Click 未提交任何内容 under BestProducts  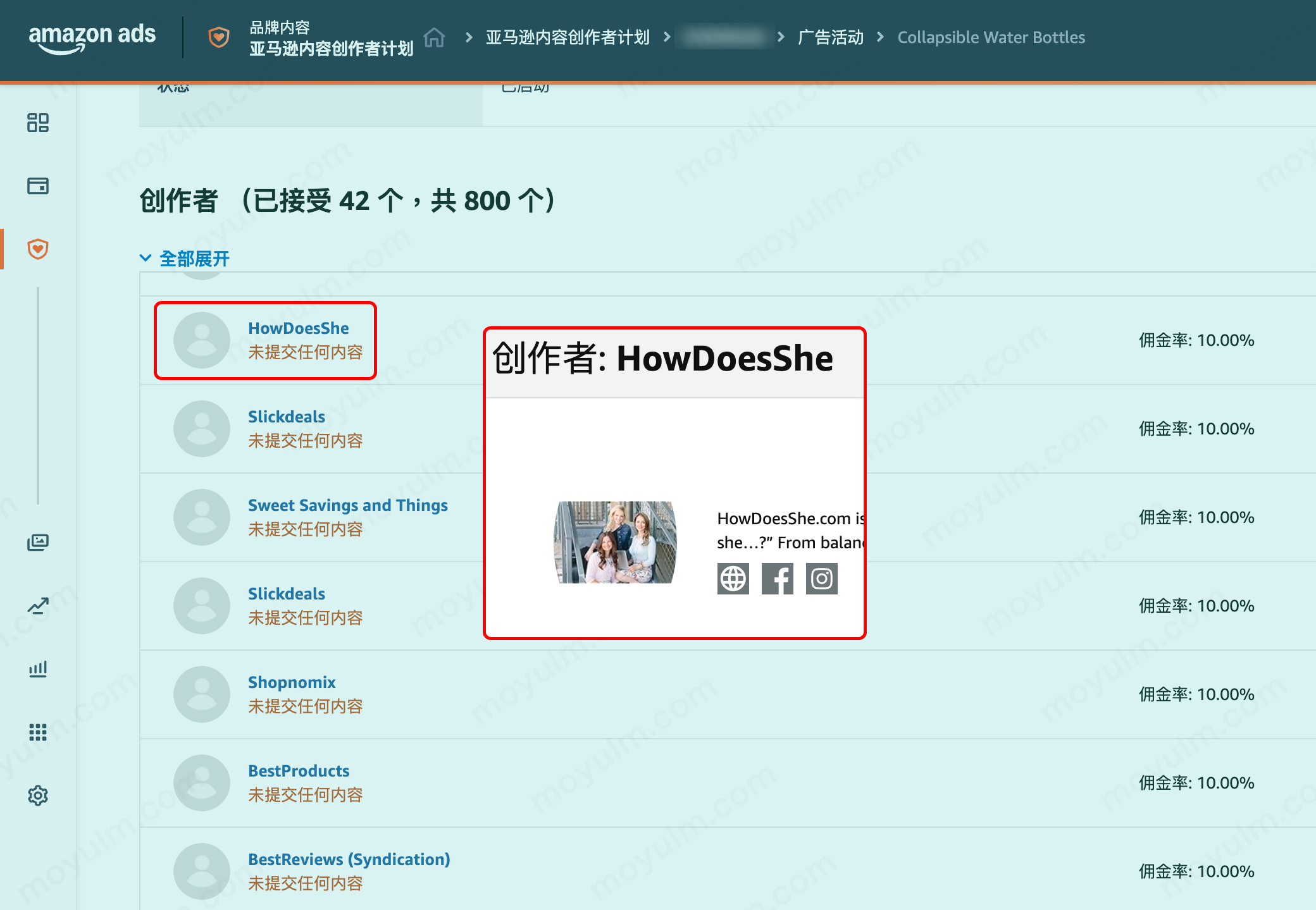coord(306,795)
